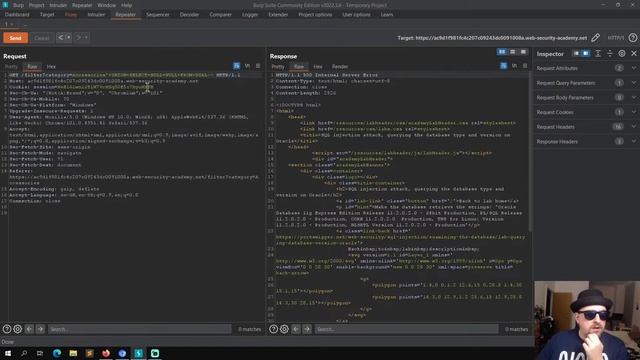Toggle non-printable characters in Request
The height and width of the screenshot is (360, 640).
click(x=247, y=66)
